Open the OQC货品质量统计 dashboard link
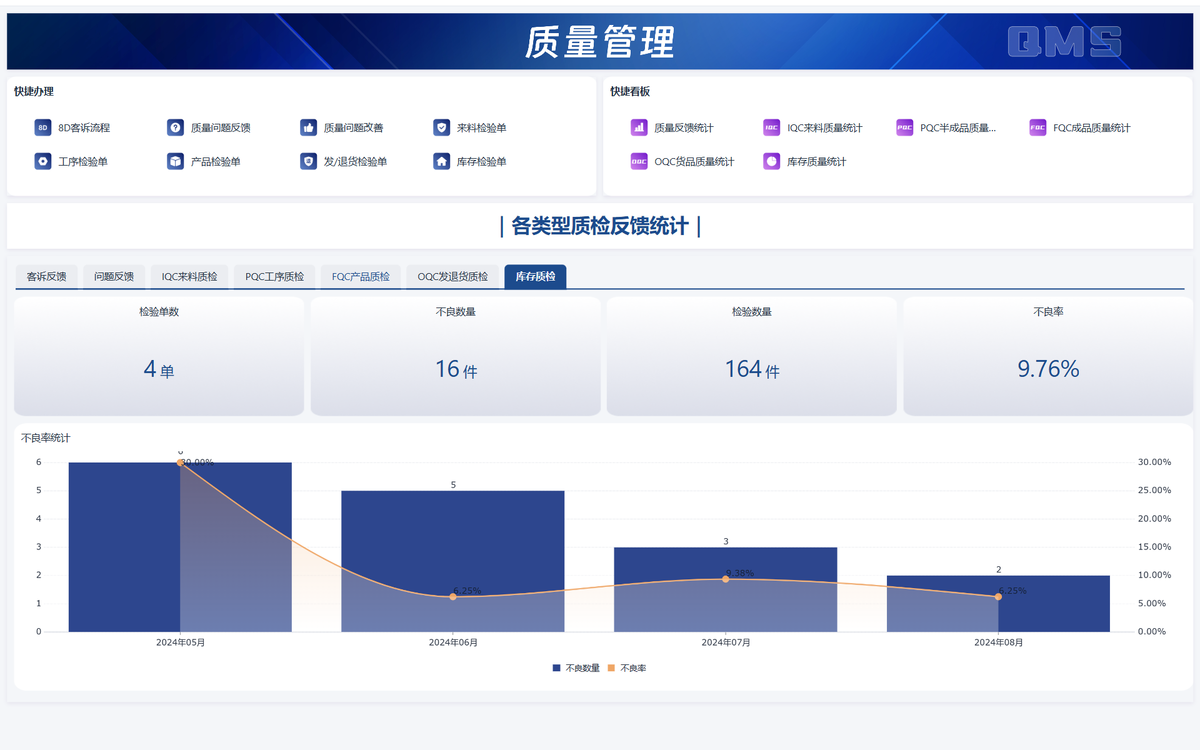The height and width of the screenshot is (750, 1200). (x=694, y=161)
